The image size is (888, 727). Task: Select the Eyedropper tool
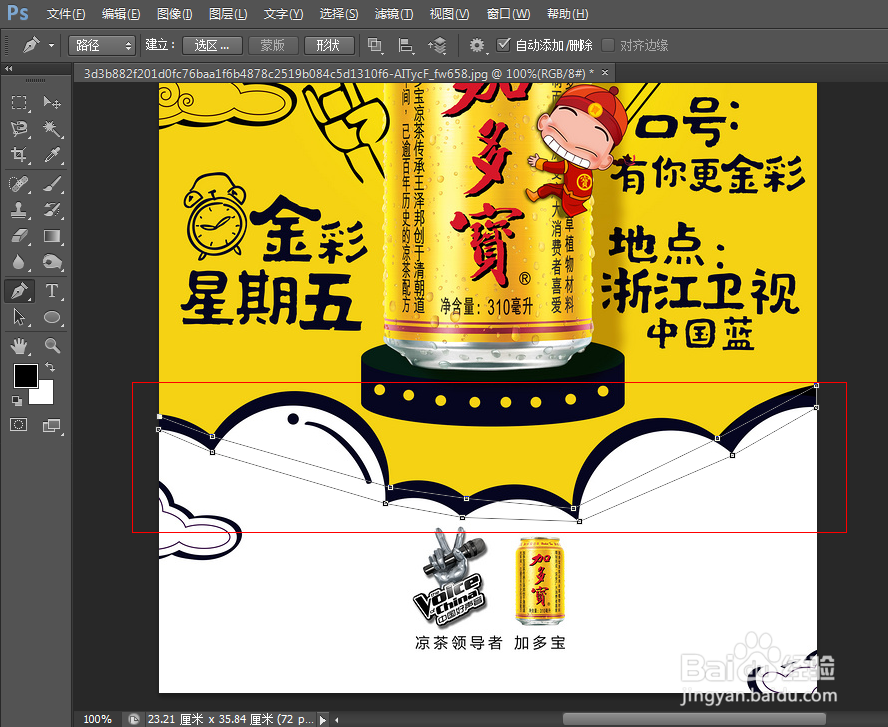pyautogui.click(x=52, y=155)
